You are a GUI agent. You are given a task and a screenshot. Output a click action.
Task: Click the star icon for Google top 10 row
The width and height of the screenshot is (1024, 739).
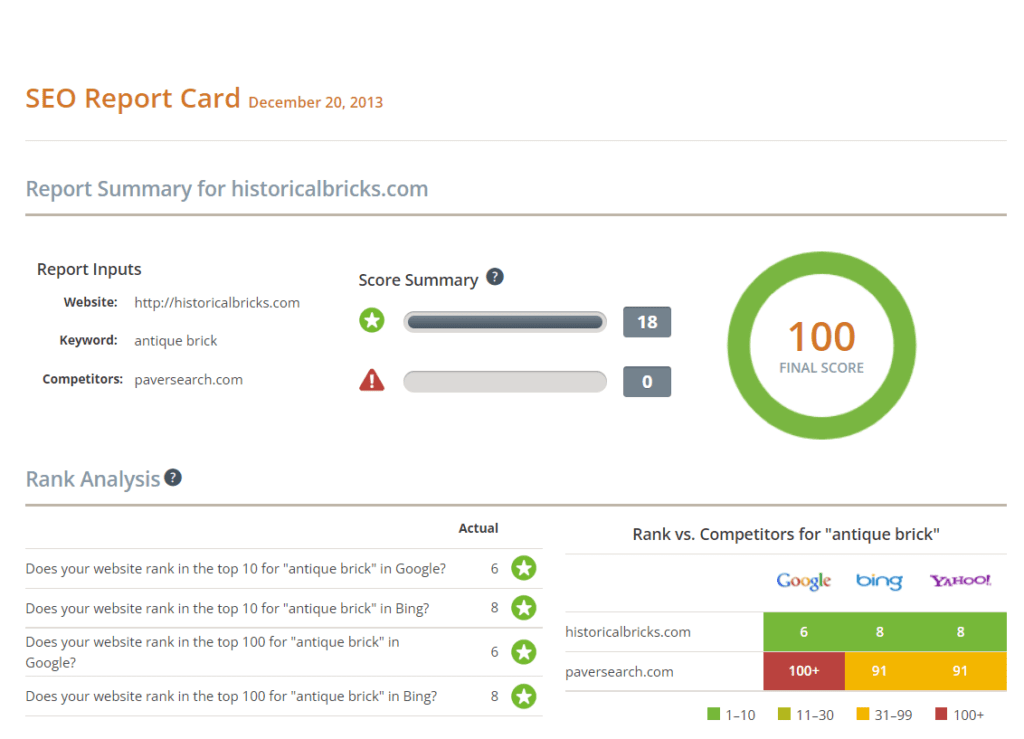(x=523, y=569)
